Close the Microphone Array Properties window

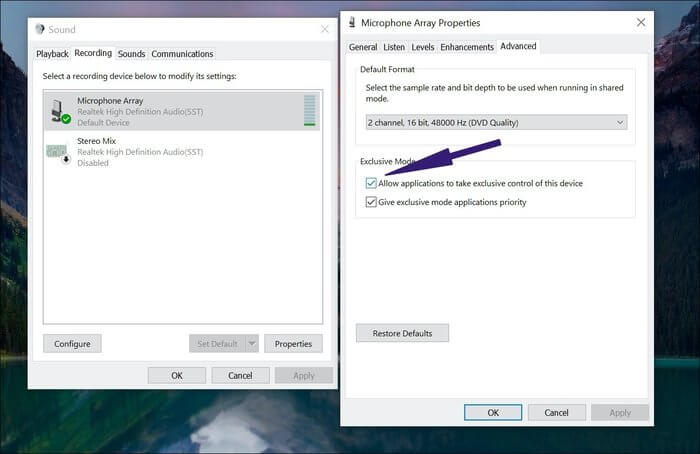click(641, 22)
